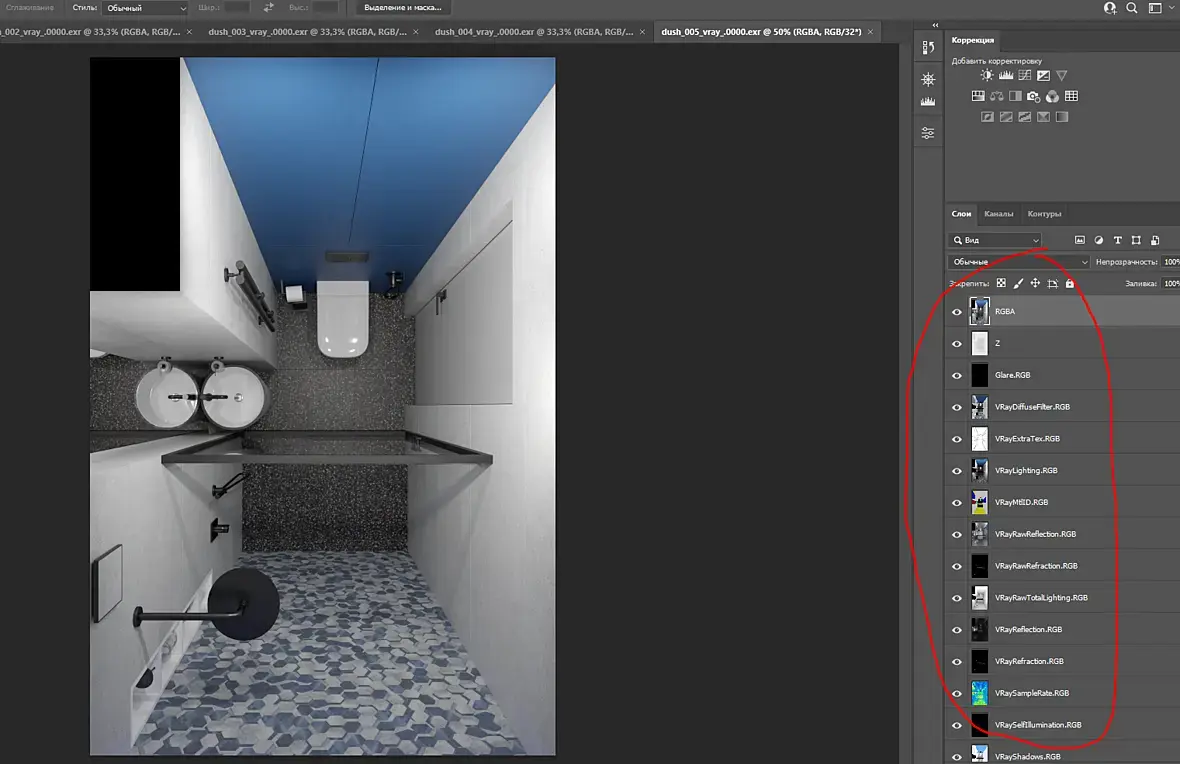The width and height of the screenshot is (1180, 764).
Task: Add a Color Balance adjustment (scales icon)
Action: click(x=997, y=97)
